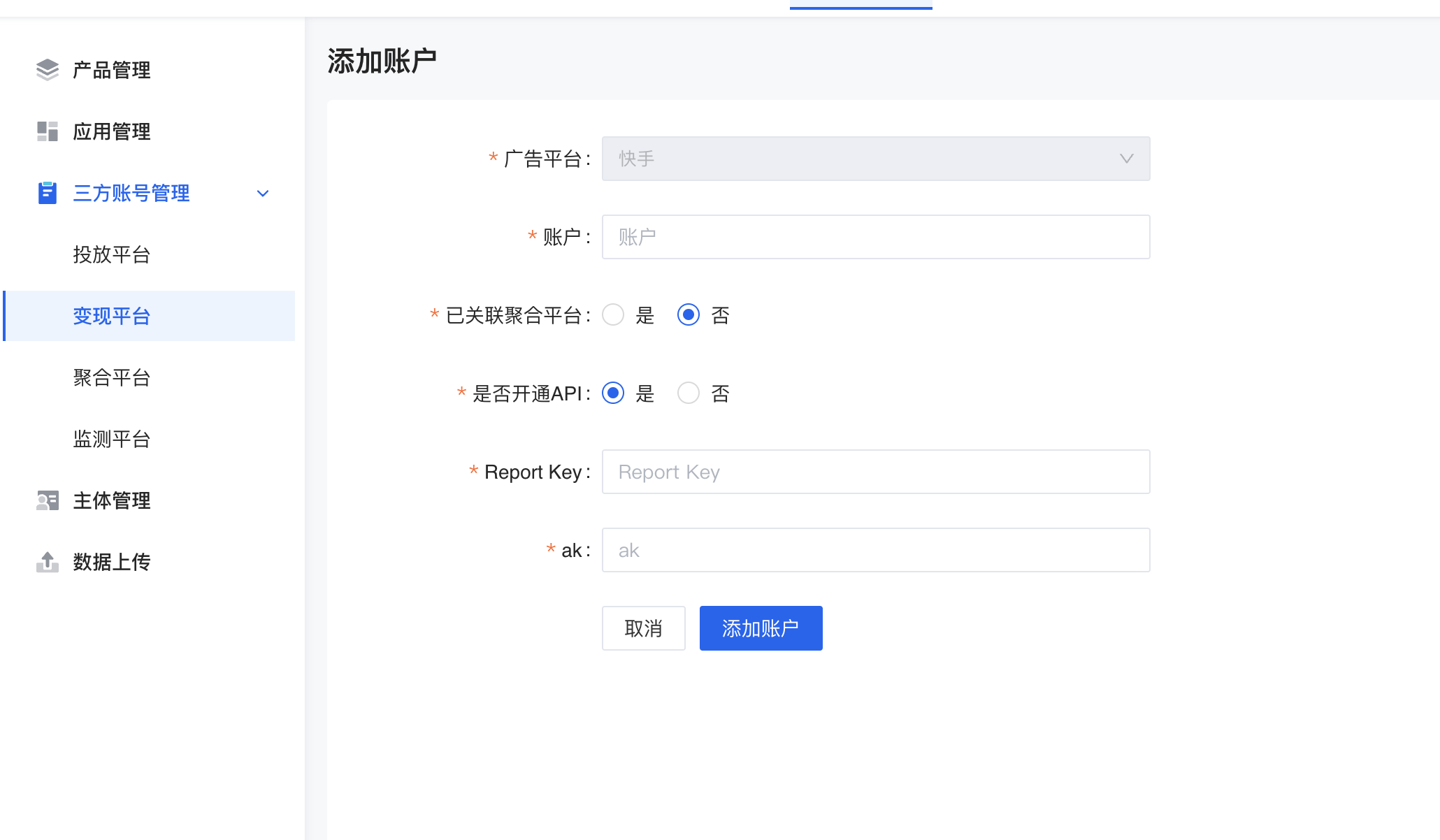This screenshot has height=840, width=1440.
Task: Go to 聚合平台 in the sidebar
Action: point(112,377)
